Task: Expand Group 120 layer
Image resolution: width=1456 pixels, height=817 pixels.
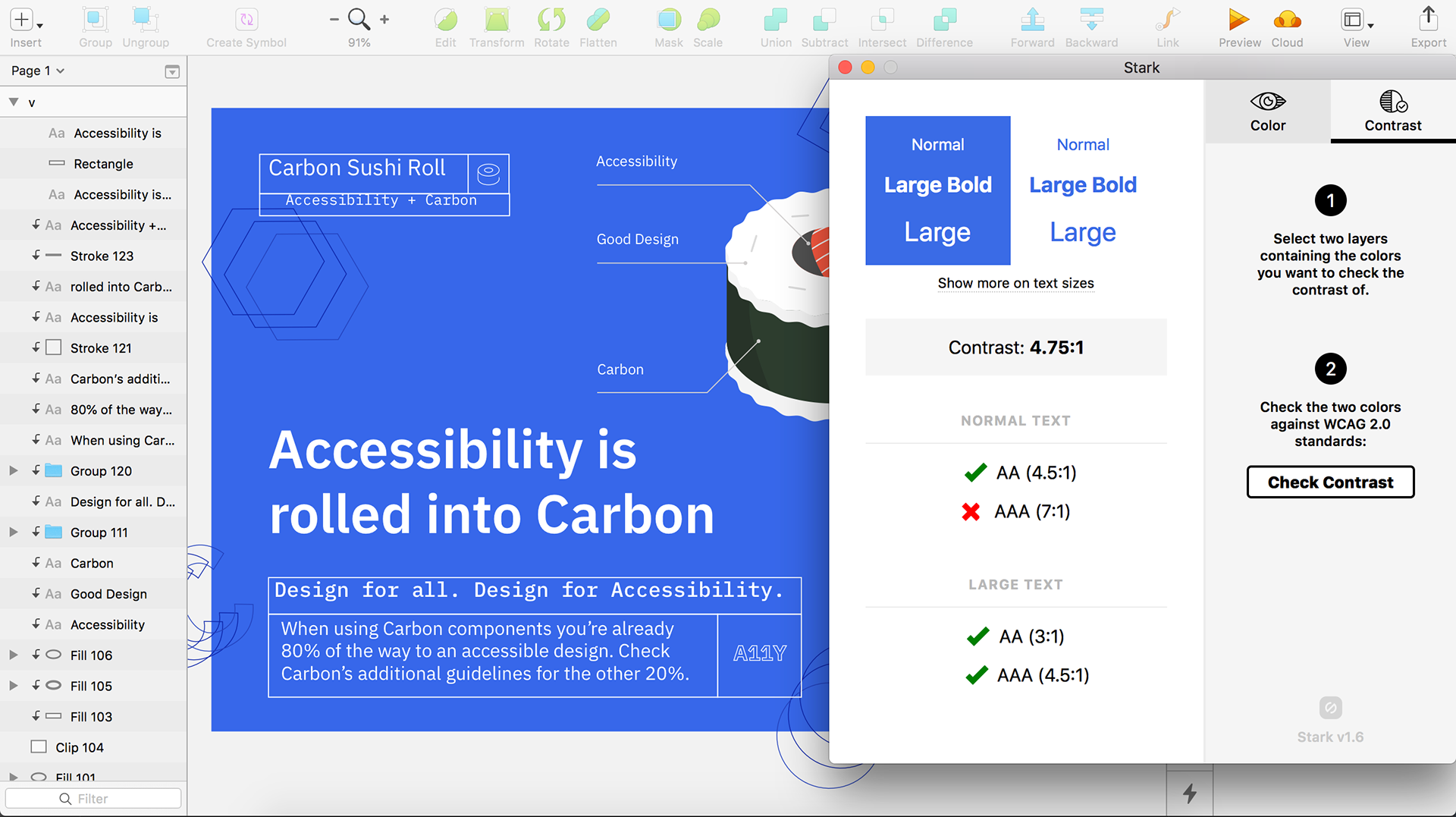Action: pyautogui.click(x=14, y=470)
